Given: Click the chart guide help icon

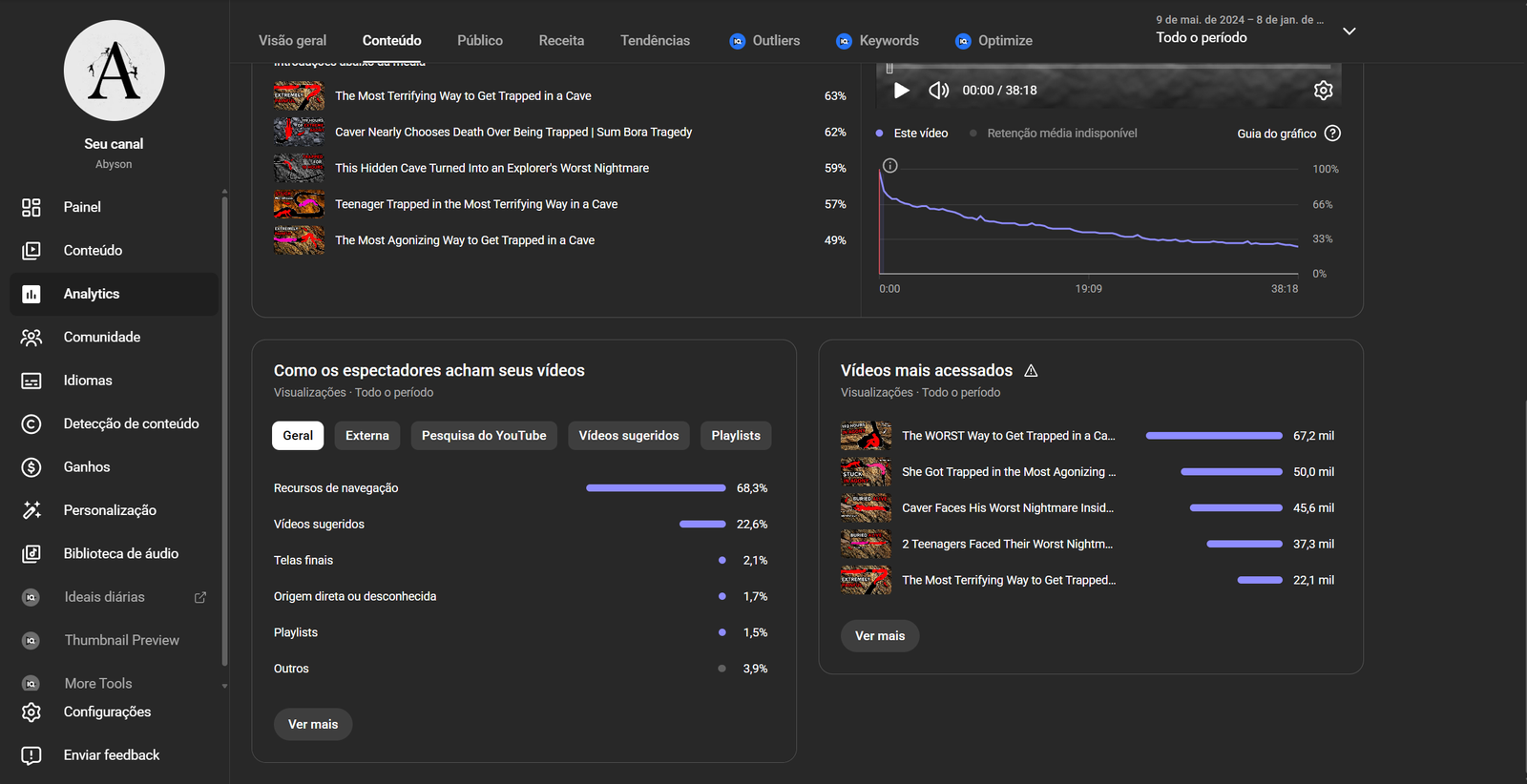Looking at the screenshot, I should [1333, 134].
